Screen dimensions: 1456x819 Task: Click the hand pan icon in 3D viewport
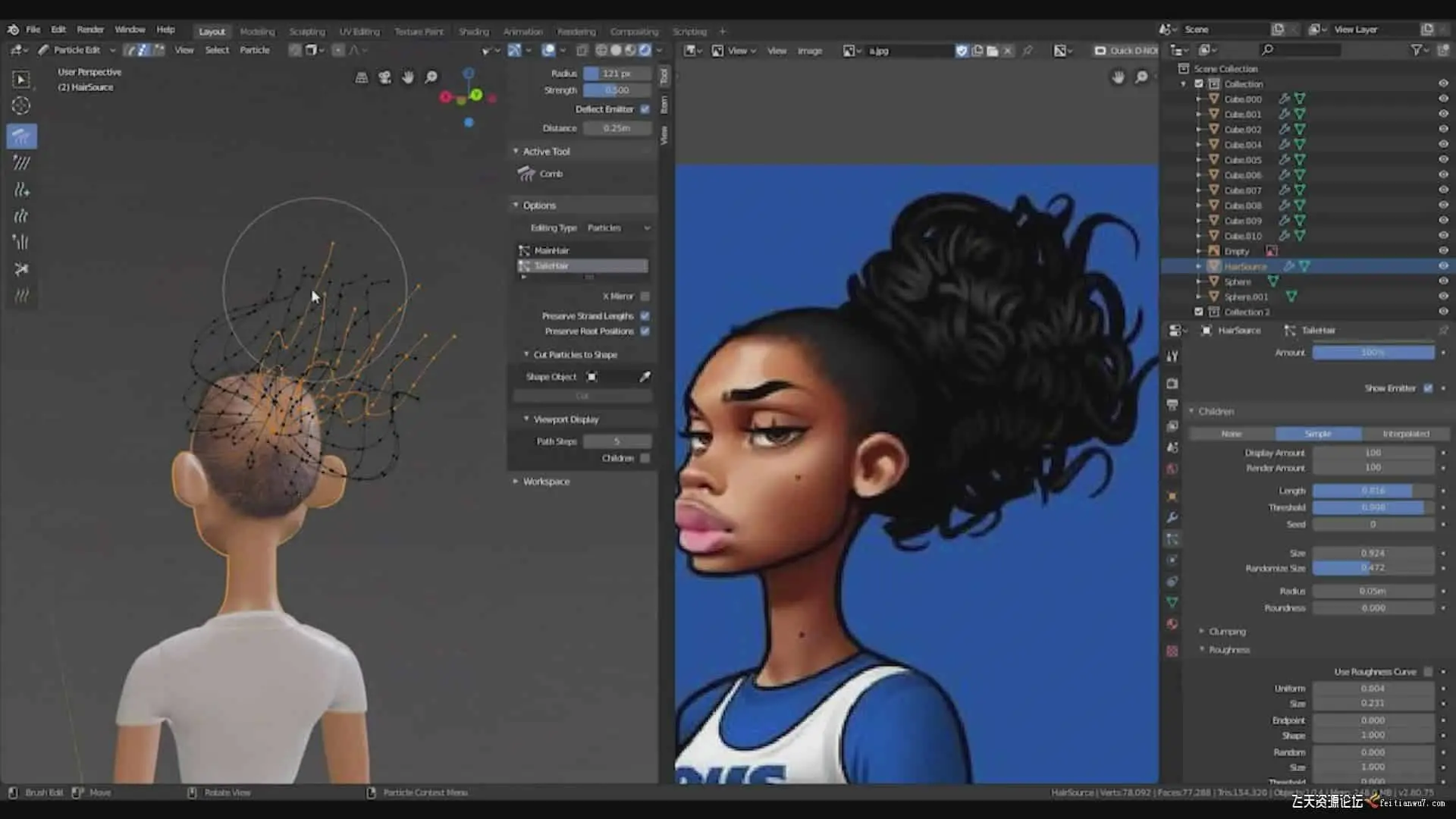coord(408,77)
